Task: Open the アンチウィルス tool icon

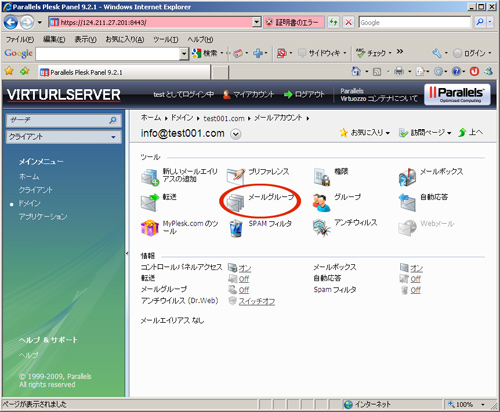Action: pos(322,228)
